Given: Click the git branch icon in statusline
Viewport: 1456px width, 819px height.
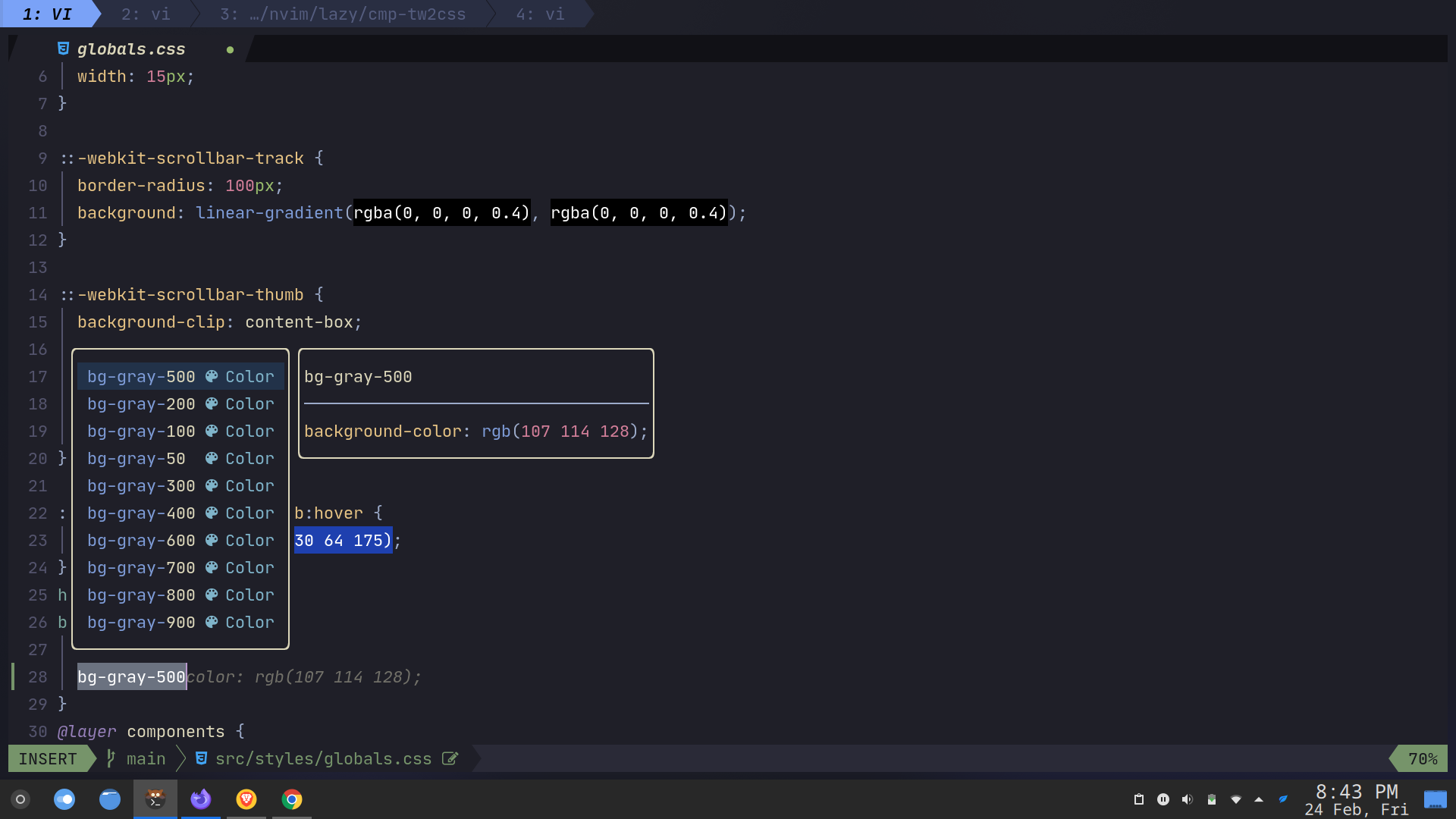Looking at the screenshot, I should [111, 758].
